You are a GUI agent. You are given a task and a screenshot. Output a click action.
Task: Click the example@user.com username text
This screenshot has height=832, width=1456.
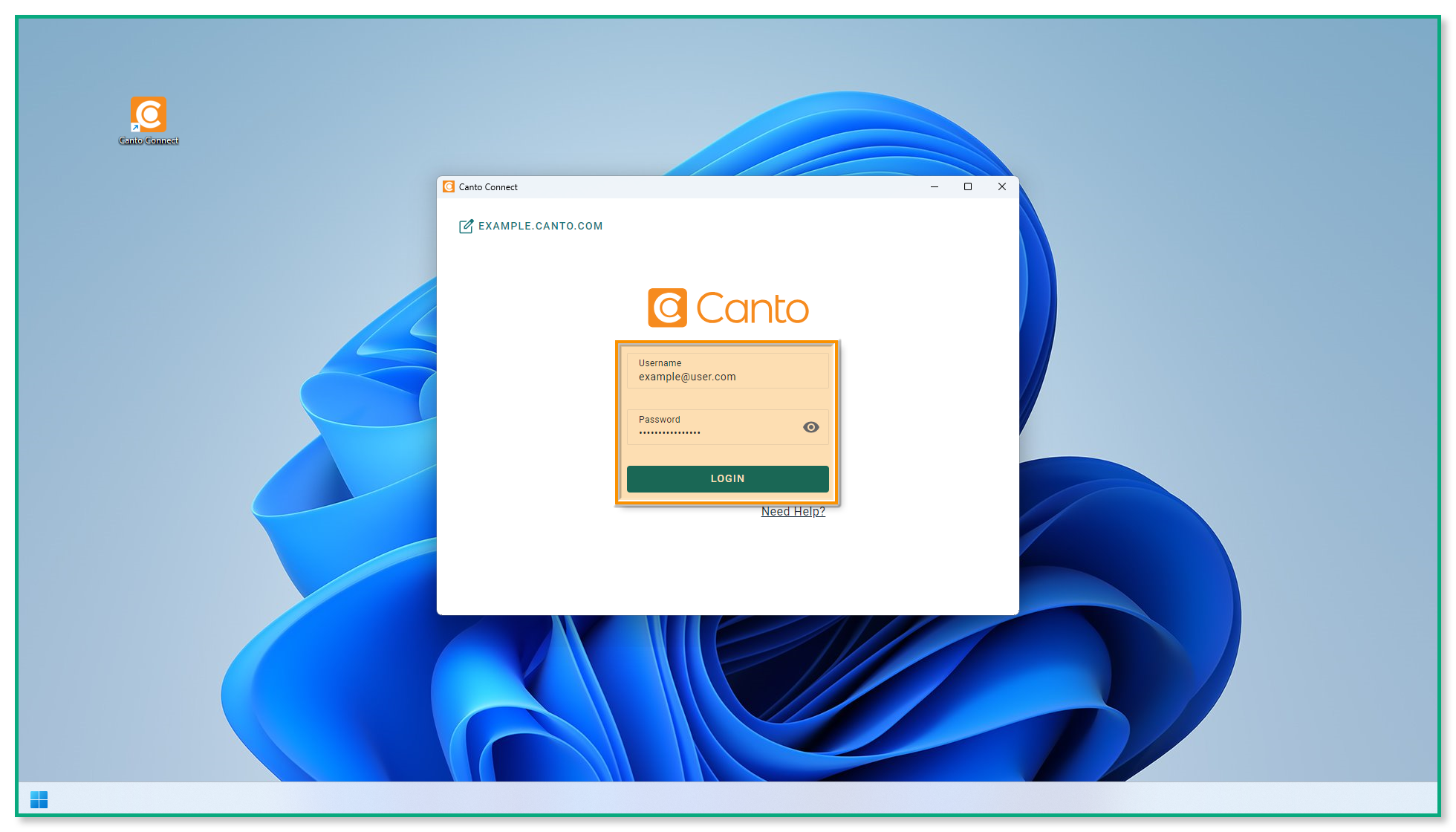click(686, 377)
